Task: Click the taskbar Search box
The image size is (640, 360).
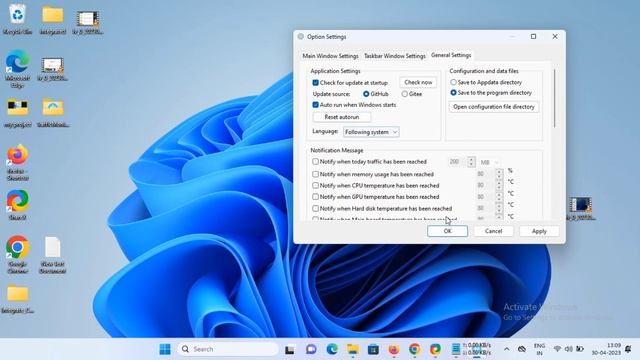Action: 228,349
